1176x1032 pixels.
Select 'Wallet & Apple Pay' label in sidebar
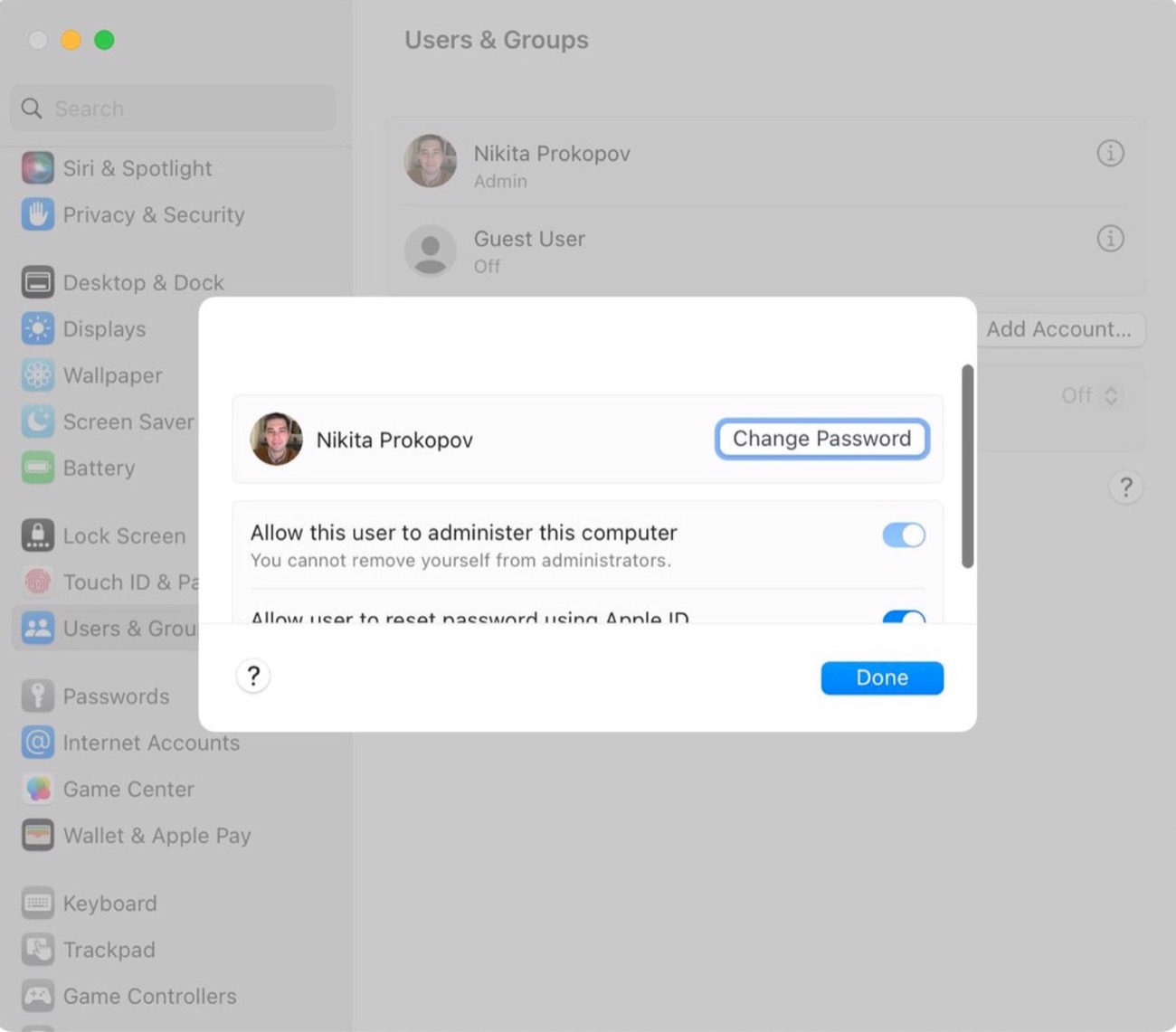156,835
